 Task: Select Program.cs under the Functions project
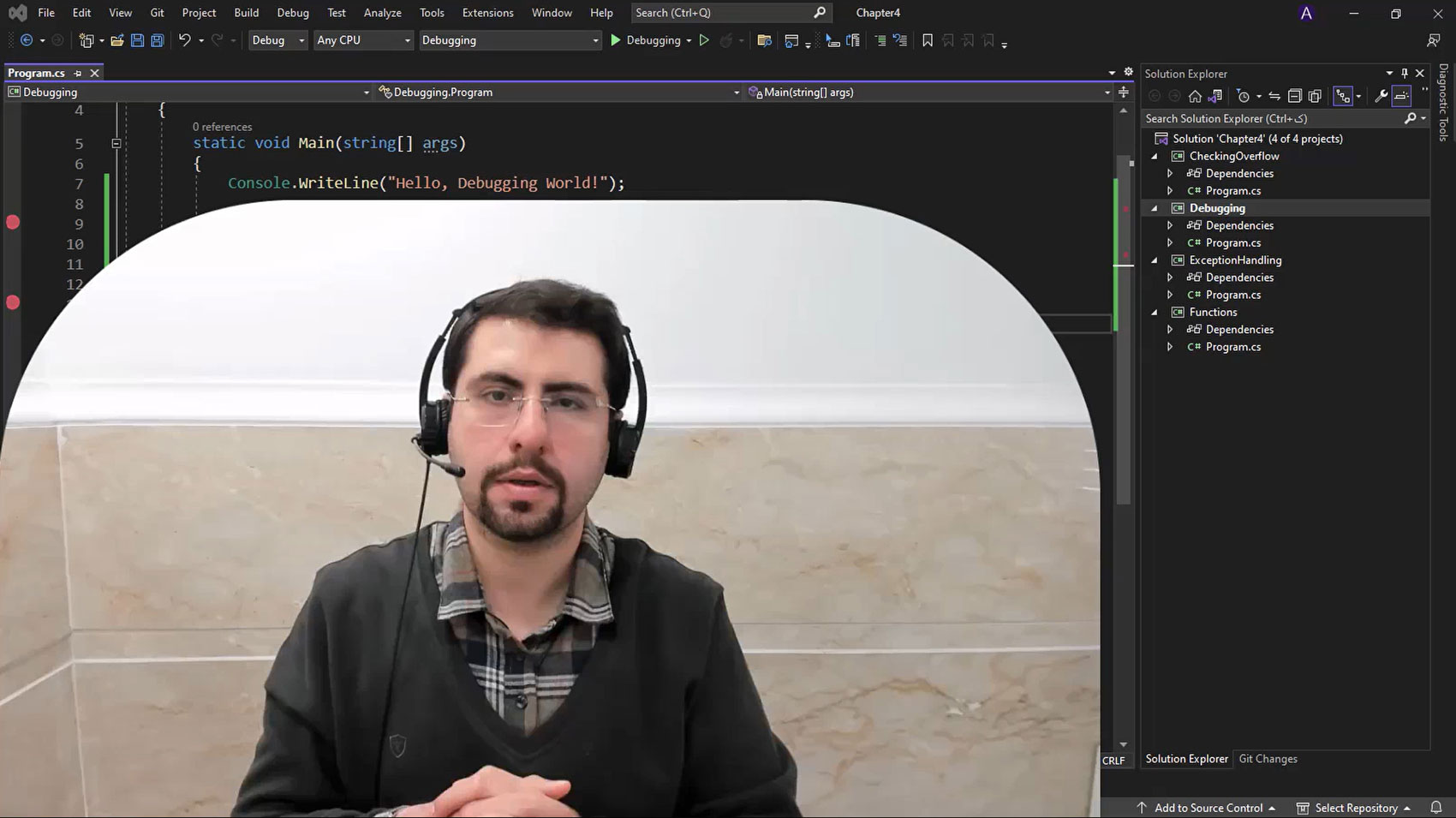click(1233, 347)
